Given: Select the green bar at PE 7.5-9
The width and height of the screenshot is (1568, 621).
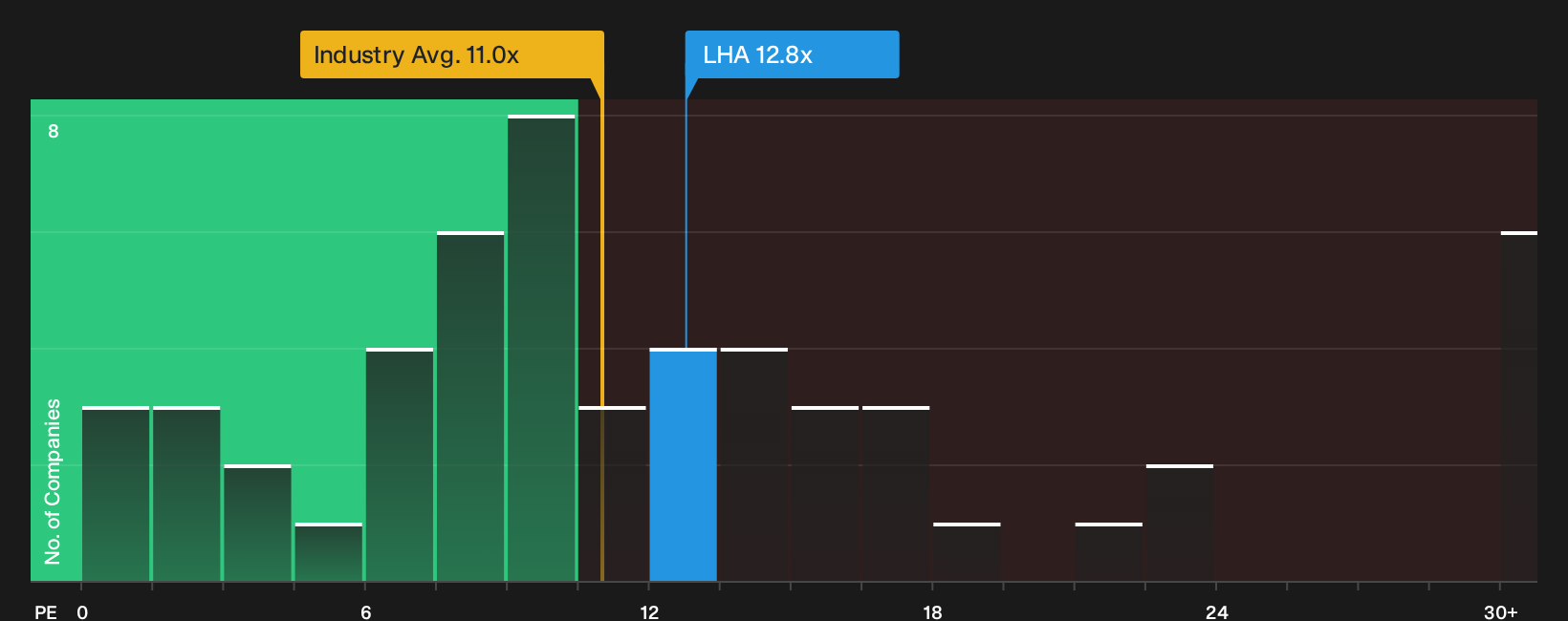Looking at the screenshot, I should coord(470,406).
